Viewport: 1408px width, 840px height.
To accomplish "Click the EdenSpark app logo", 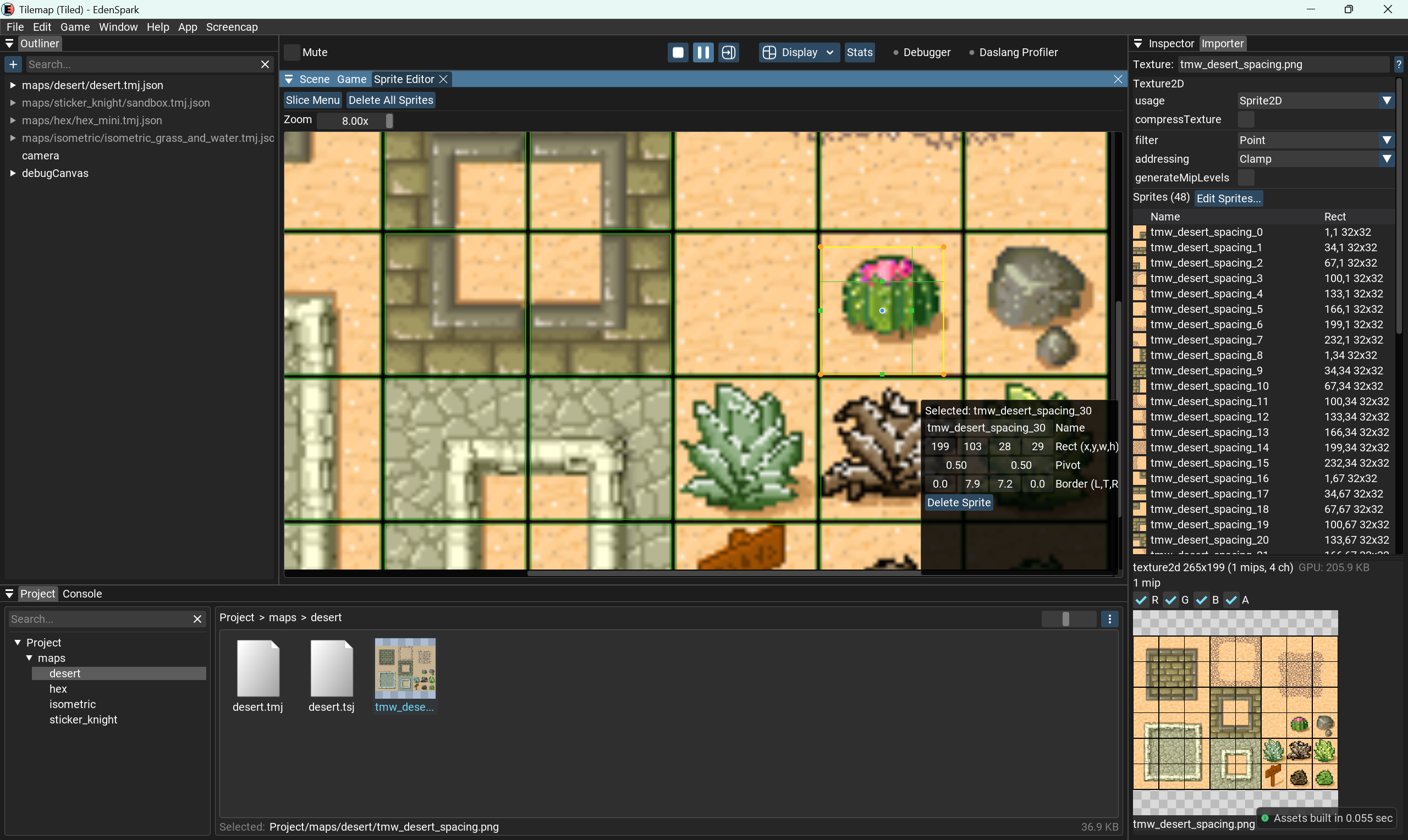I will point(8,9).
